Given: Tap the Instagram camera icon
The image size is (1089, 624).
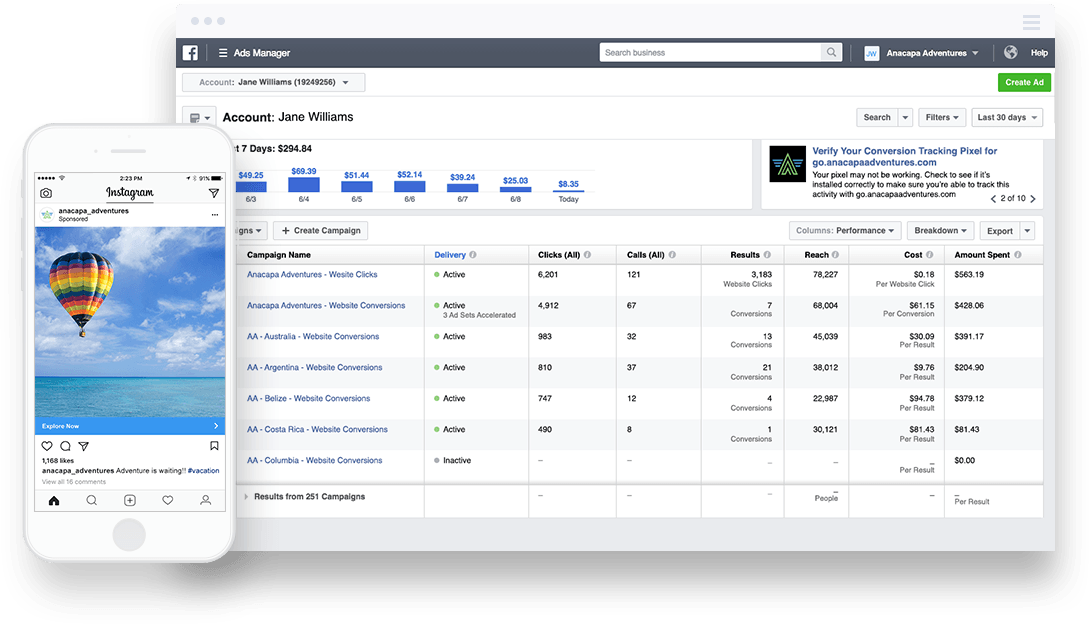Looking at the screenshot, I should click(46, 193).
